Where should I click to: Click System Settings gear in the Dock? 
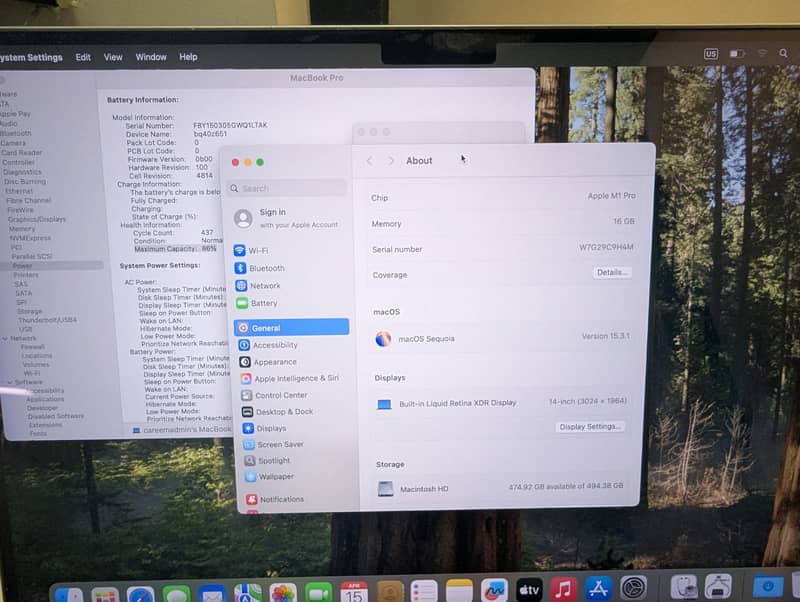pos(634,587)
